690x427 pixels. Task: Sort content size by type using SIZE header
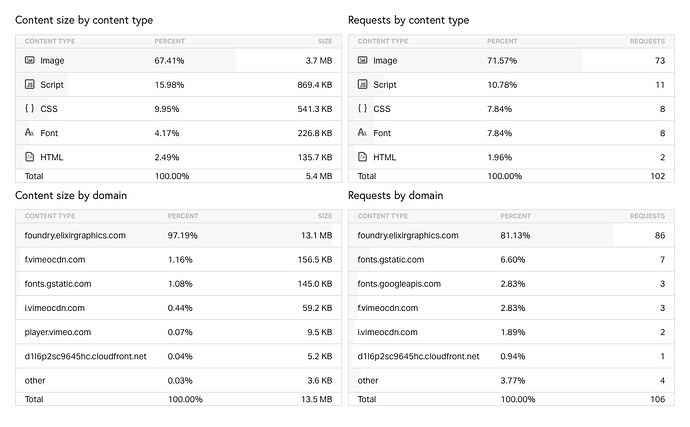click(x=324, y=42)
